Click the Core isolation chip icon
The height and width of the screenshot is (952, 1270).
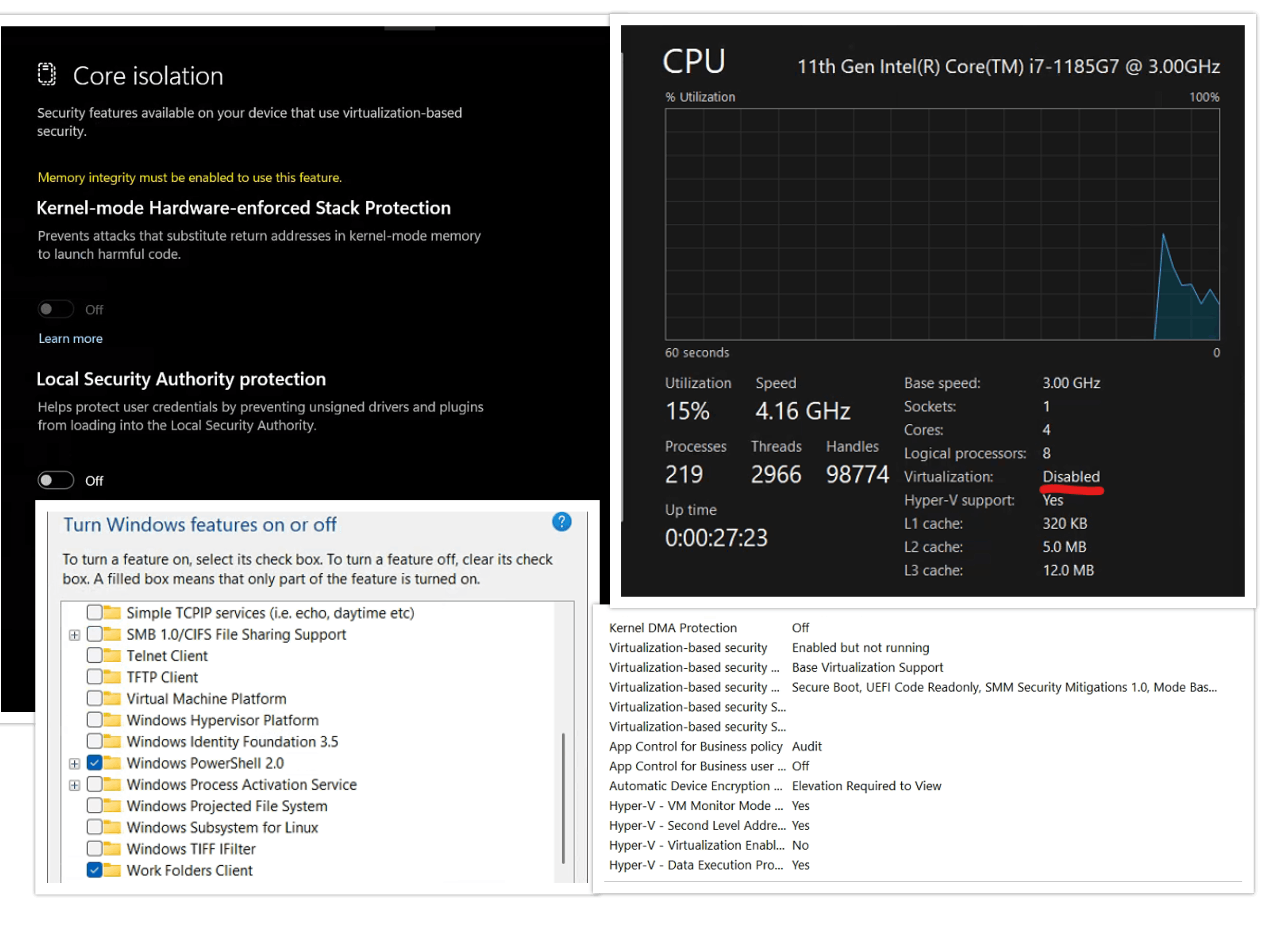(x=46, y=75)
